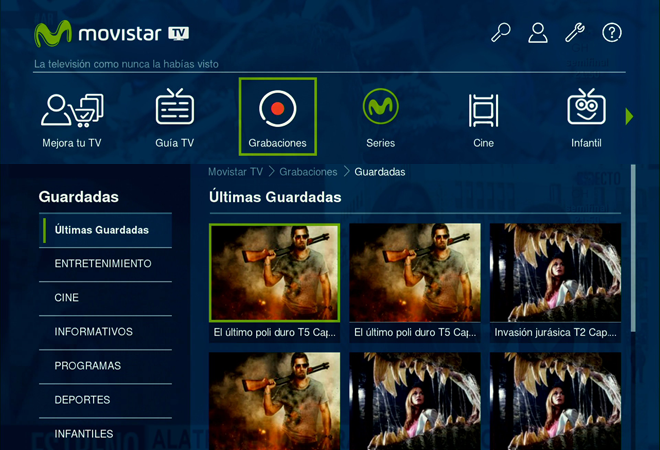Open the Infantil cartoon TV icon
Viewport: 660px width, 450px height.
[x=586, y=107]
